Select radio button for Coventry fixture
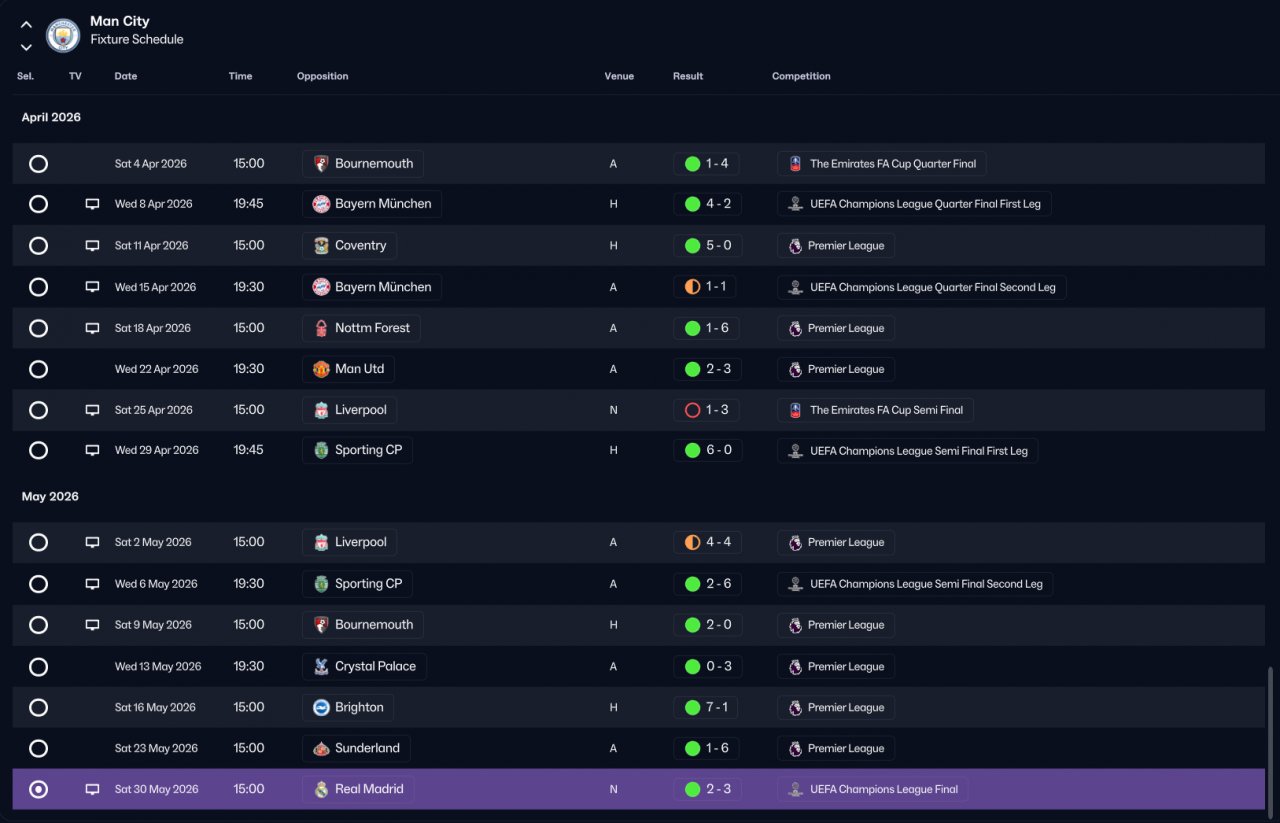This screenshot has width=1280, height=823. (38, 245)
